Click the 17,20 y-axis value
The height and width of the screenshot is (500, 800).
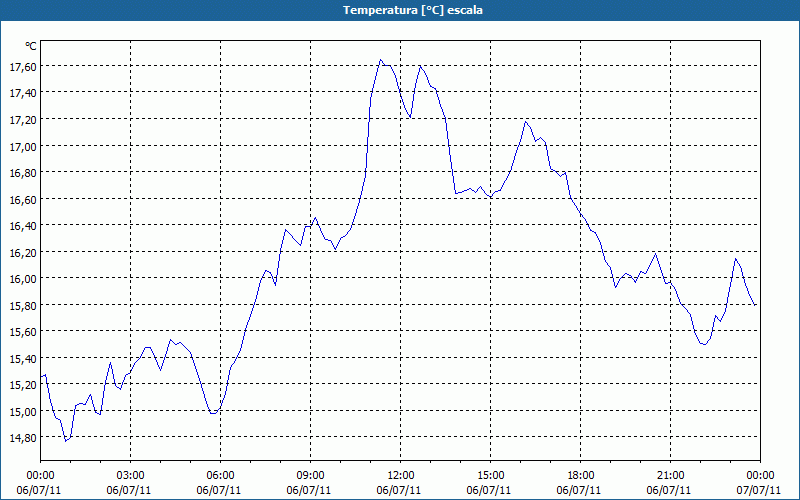click(23, 120)
